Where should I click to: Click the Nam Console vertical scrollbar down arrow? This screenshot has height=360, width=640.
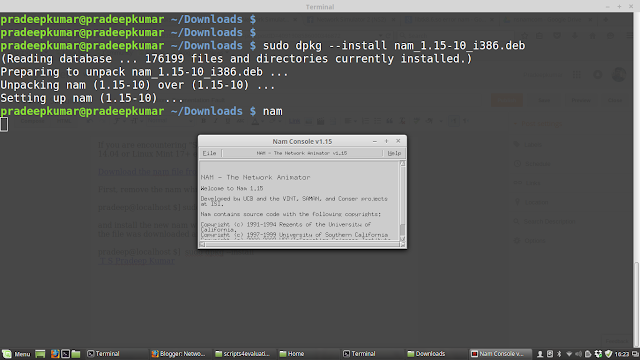(x=402, y=239)
